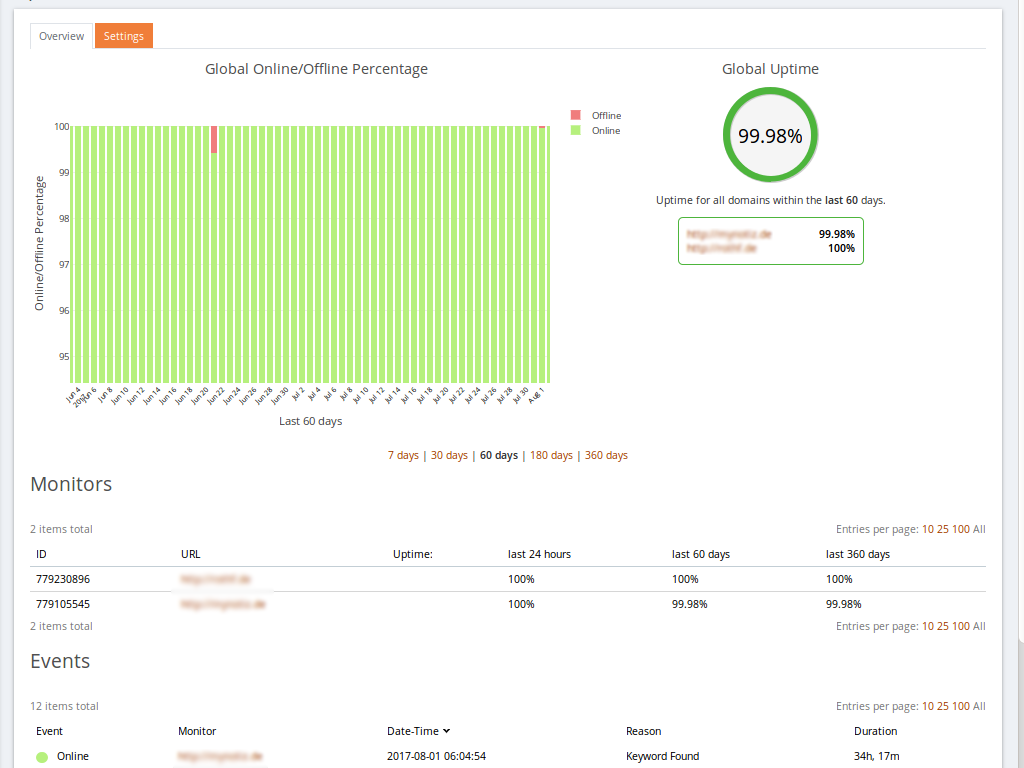Click the Online green legend swatch

(575, 130)
